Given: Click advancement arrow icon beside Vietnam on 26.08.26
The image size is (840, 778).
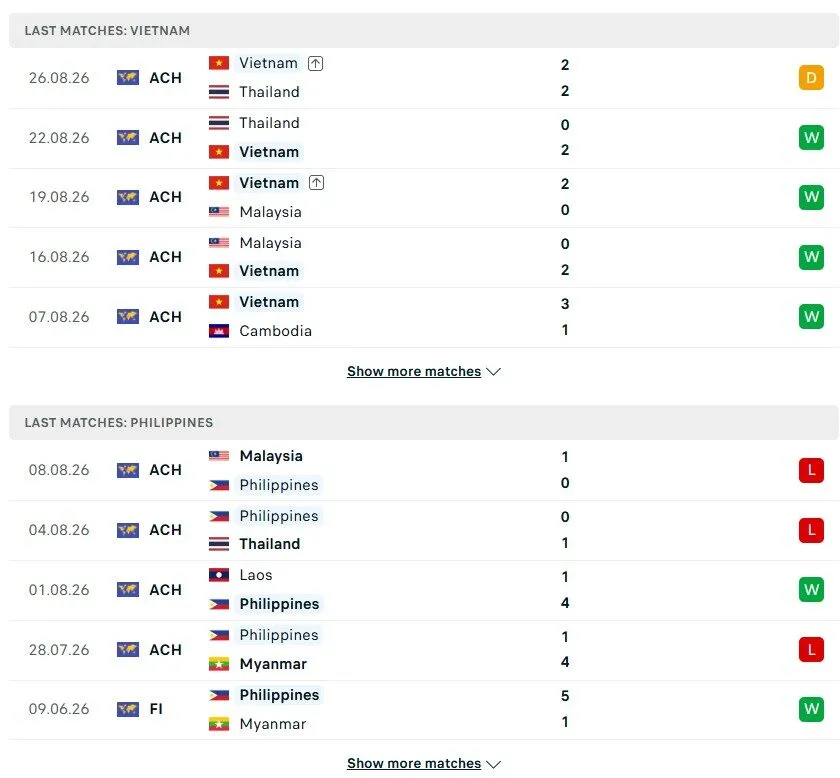Looking at the screenshot, I should point(316,63).
